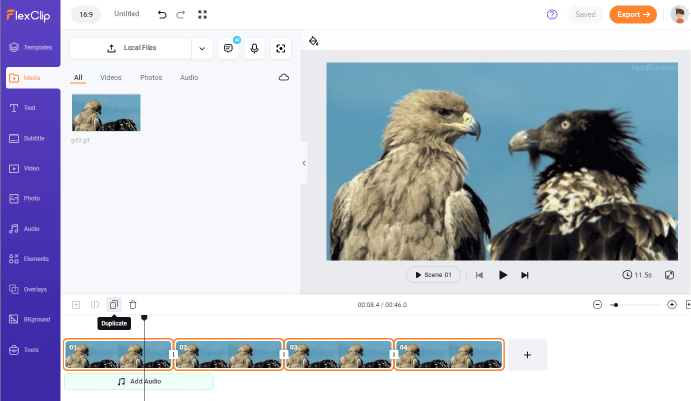Duplicate the selected scene

pos(114,304)
